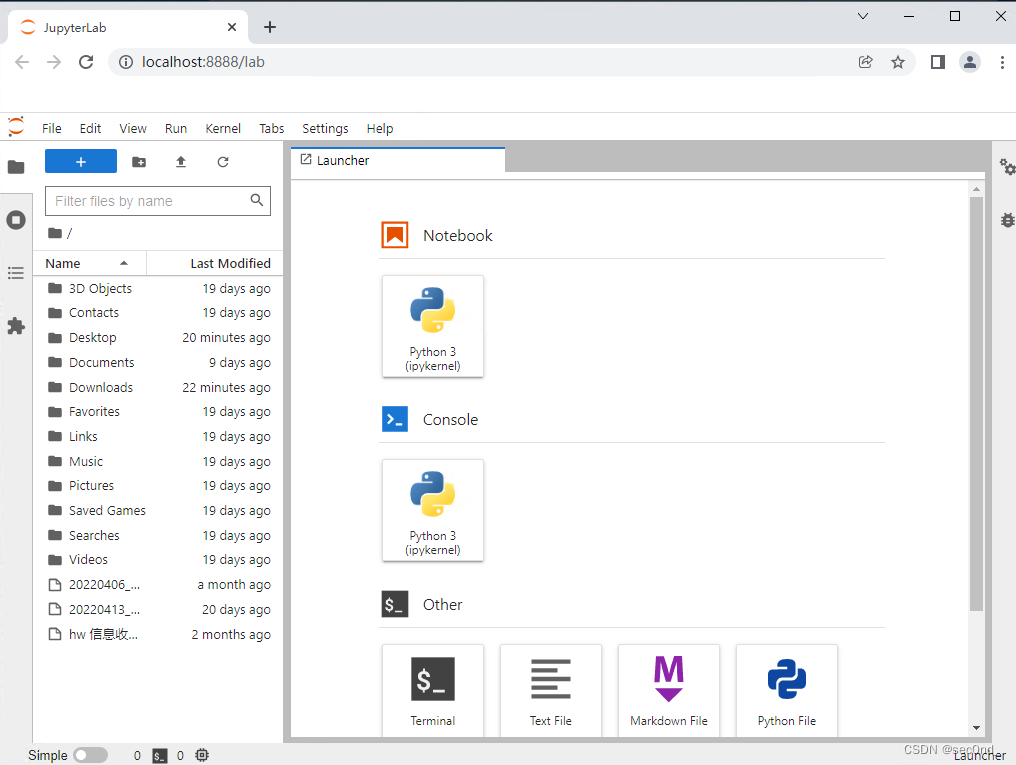Open Running Terminals and Kernels panel

coord(16,220)
